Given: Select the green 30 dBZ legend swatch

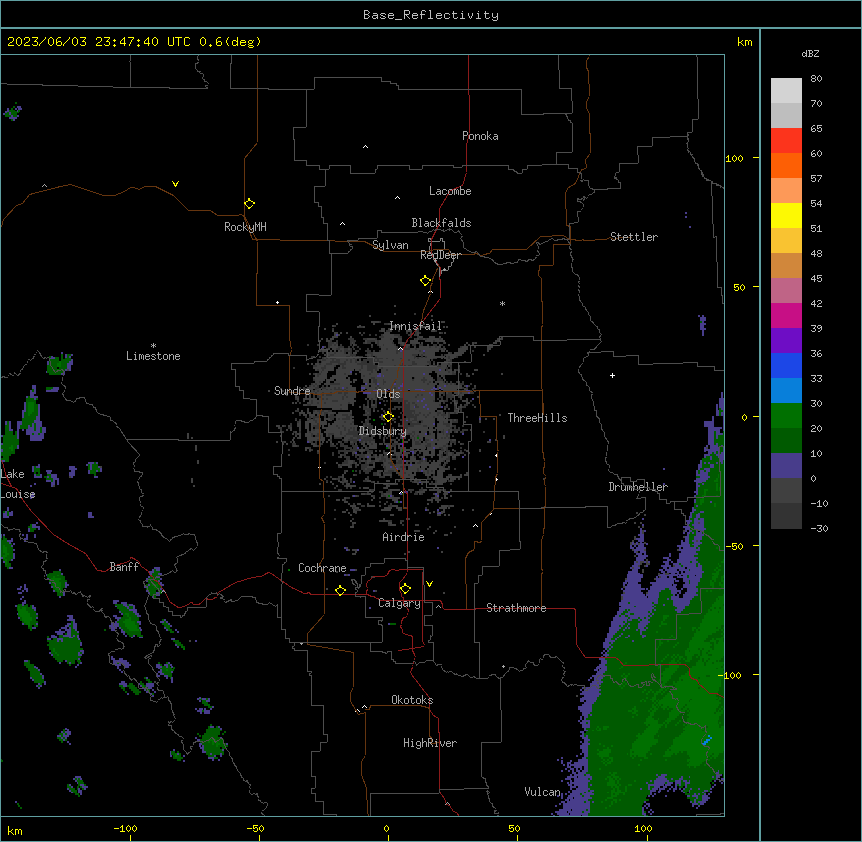Looking at the screenshot, I should 786,416.
